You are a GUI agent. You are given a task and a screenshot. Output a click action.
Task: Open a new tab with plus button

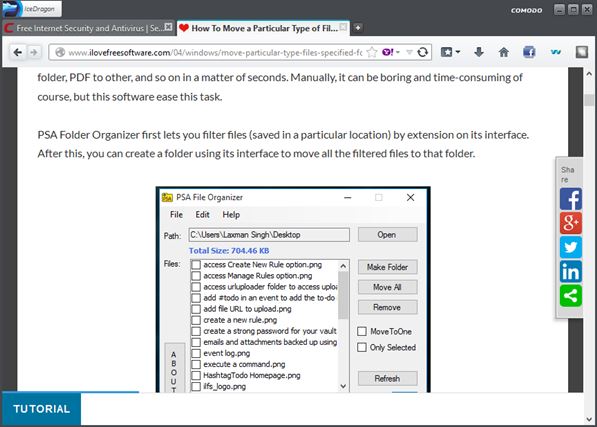[x=357, y=27]
